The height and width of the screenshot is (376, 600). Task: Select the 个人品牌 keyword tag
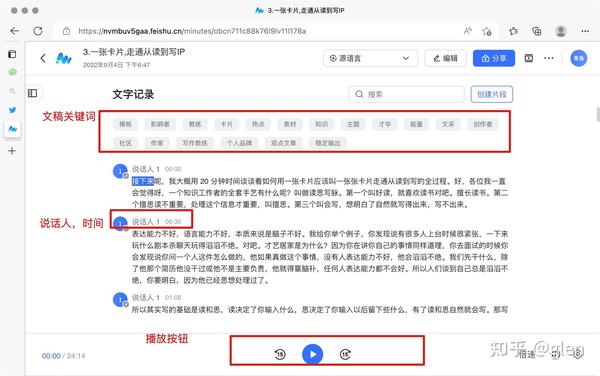click(x=239, y=143)
